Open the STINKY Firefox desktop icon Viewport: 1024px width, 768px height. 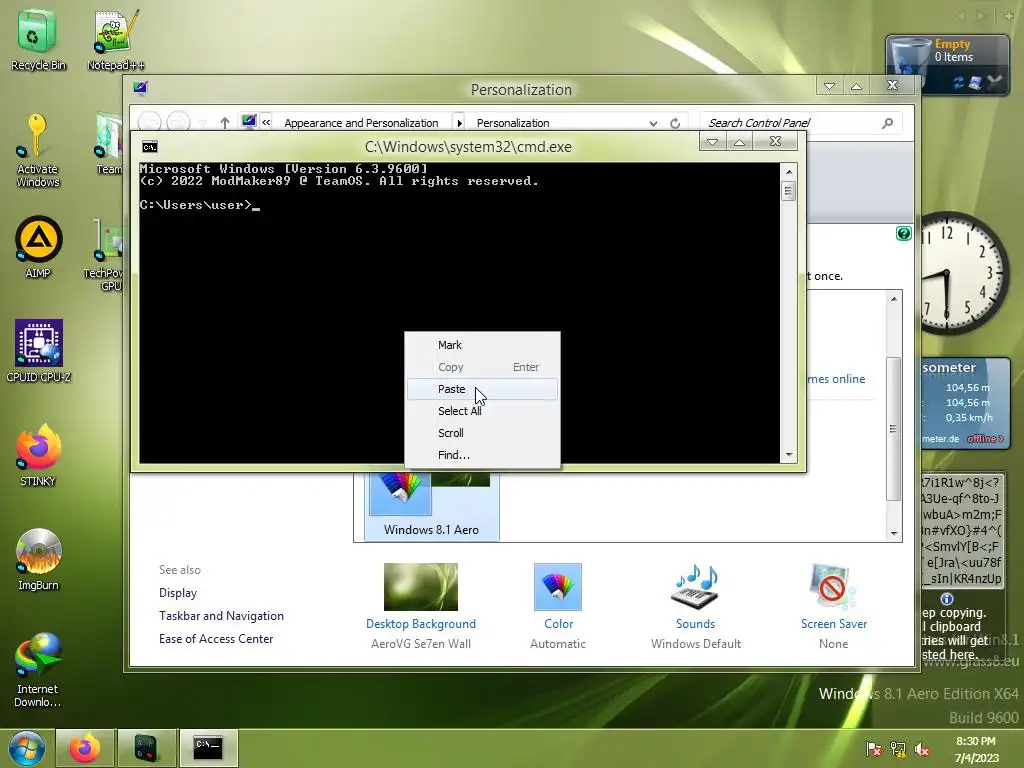[x=38, y=455]
